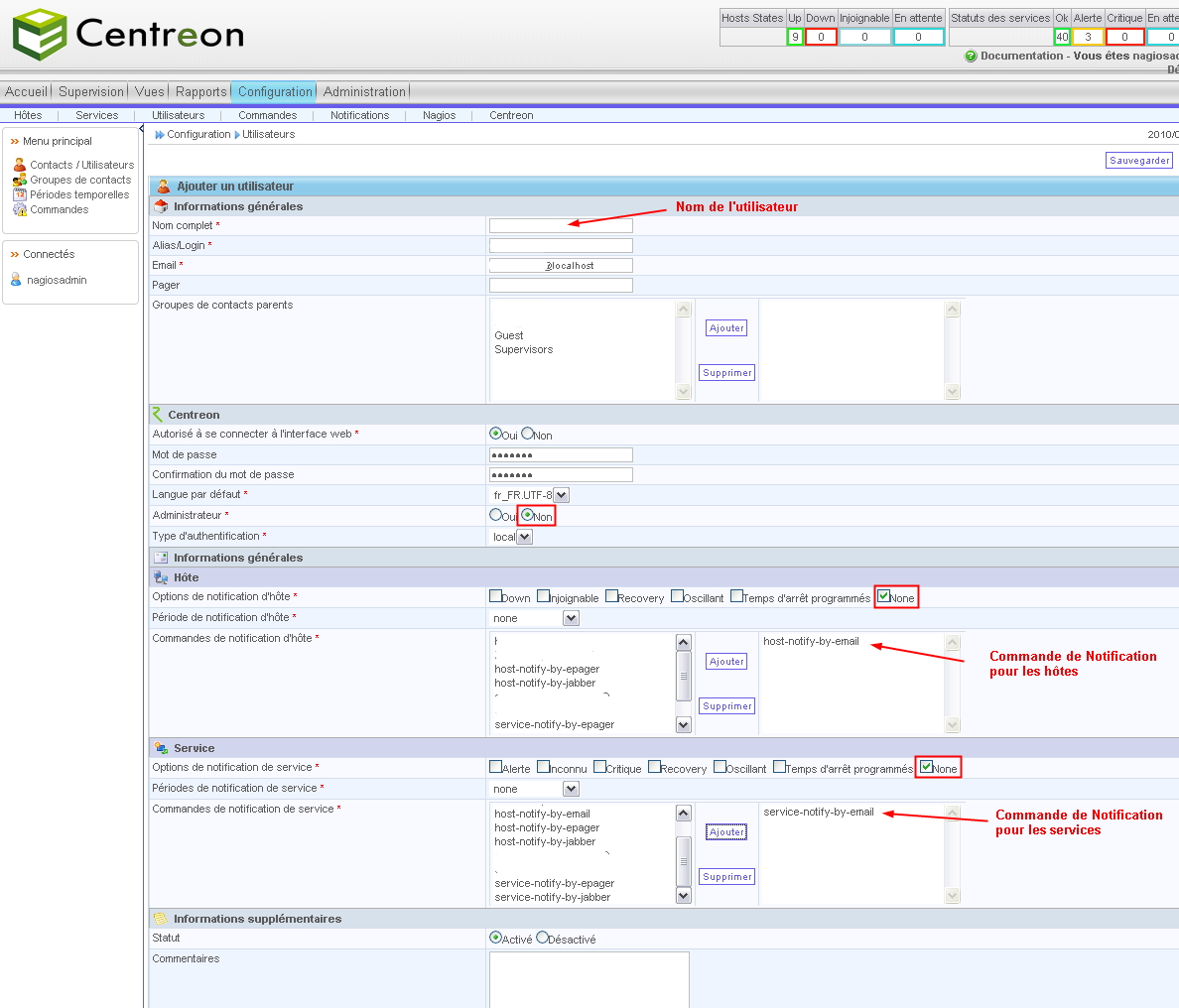The width and height of the screenshot is (1179, 1008).
Task: Click the Contacts / Utilisateurs sidebar icon
Action: 19,165
